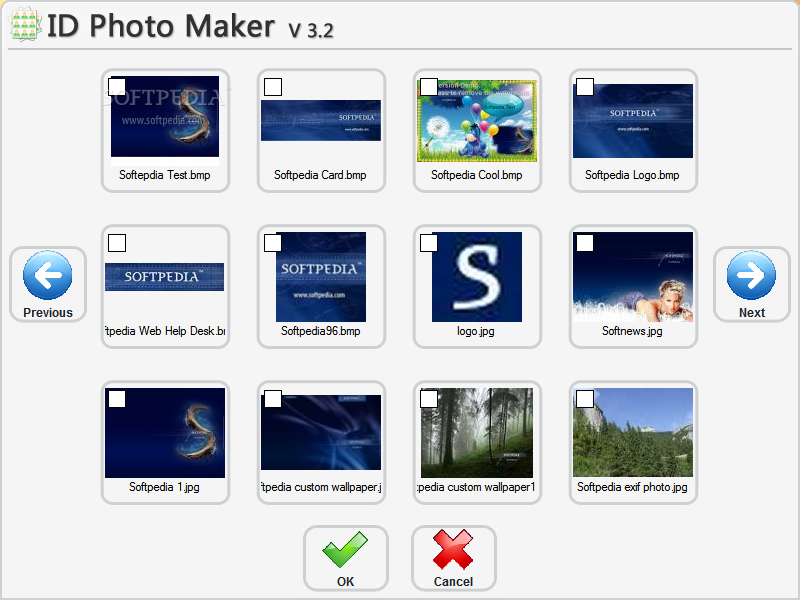This screenshot has height=600, width=800.
Task: Choose the Softpedia96.bmp thumbnail image
Action: point(321,277)
